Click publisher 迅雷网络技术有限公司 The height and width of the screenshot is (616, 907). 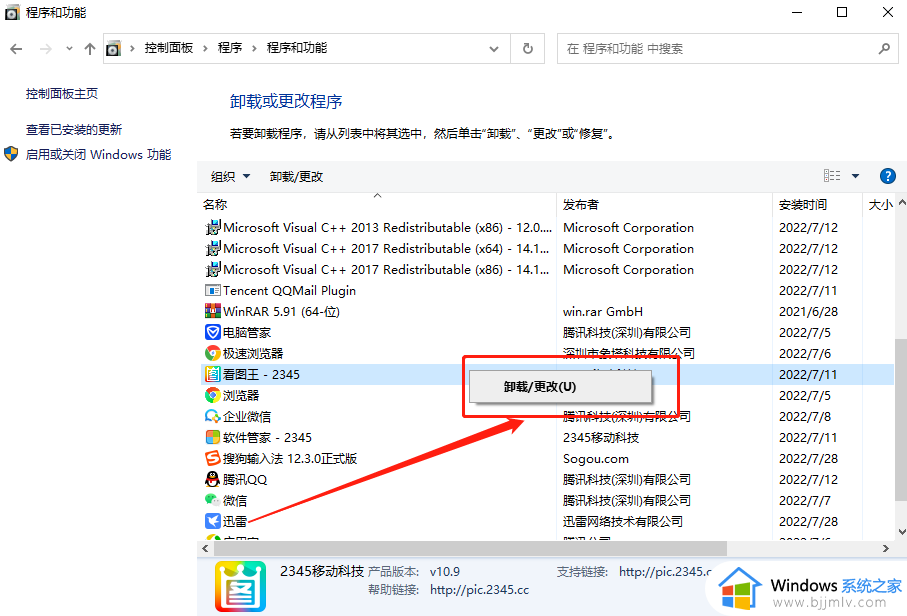point(623,521)
